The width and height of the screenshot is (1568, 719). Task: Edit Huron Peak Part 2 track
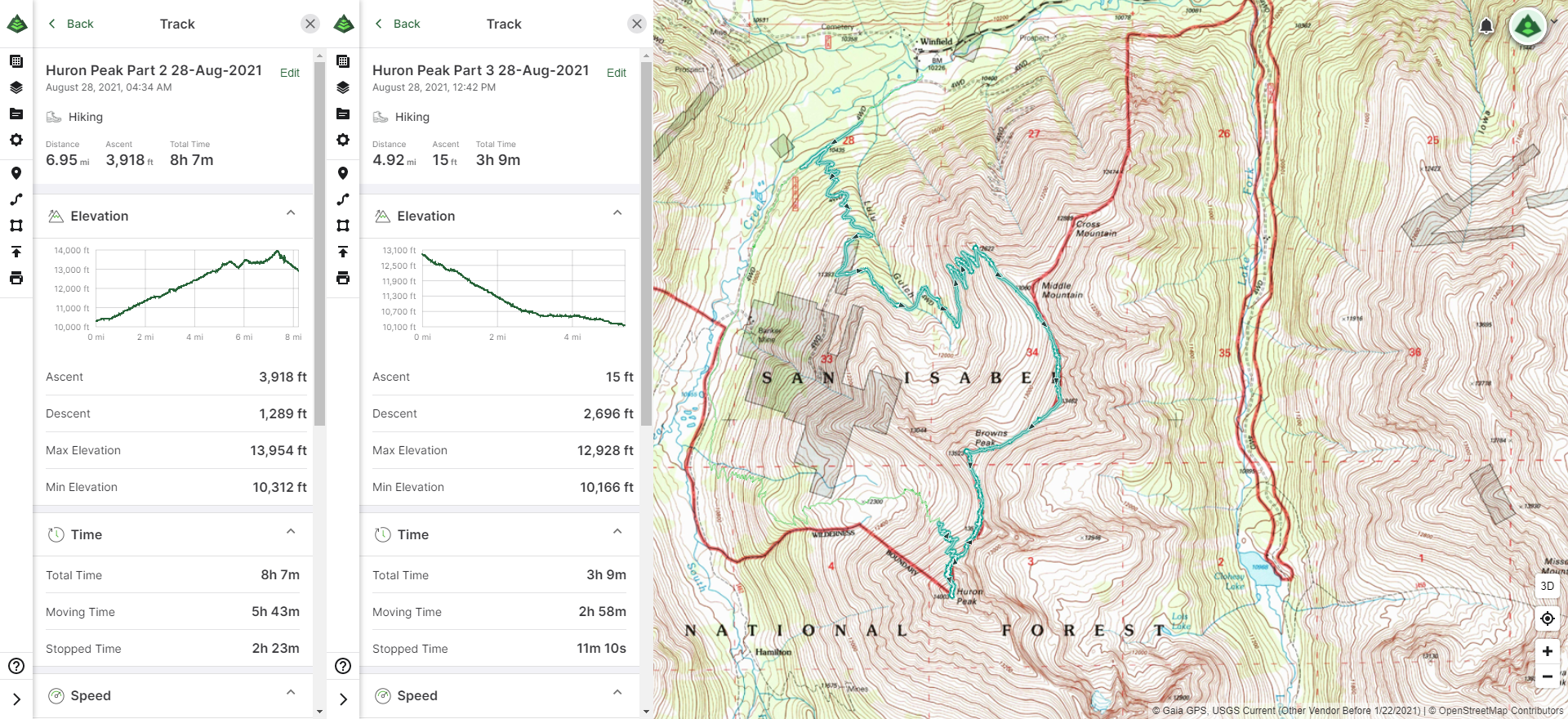coord(290,73)
